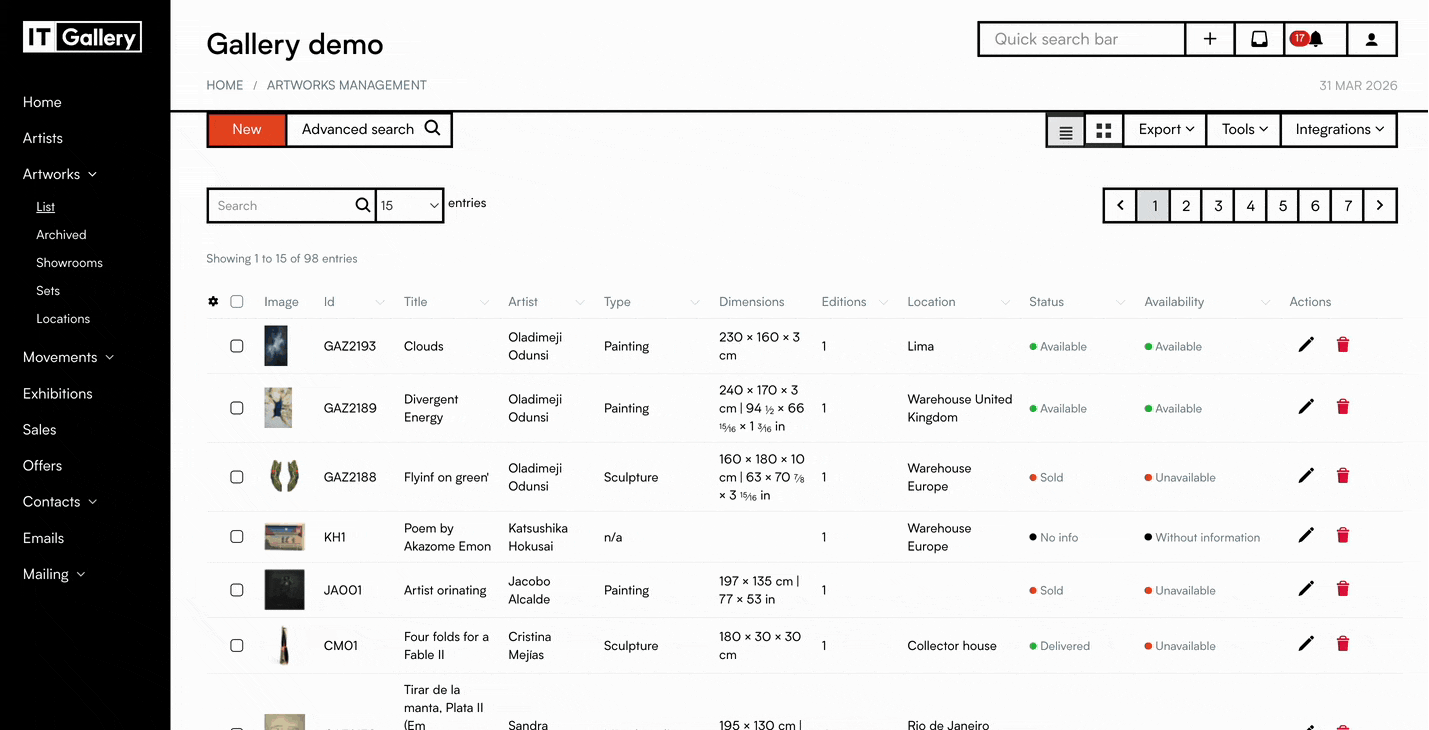Sort by Artist column header

pos(523,302)
